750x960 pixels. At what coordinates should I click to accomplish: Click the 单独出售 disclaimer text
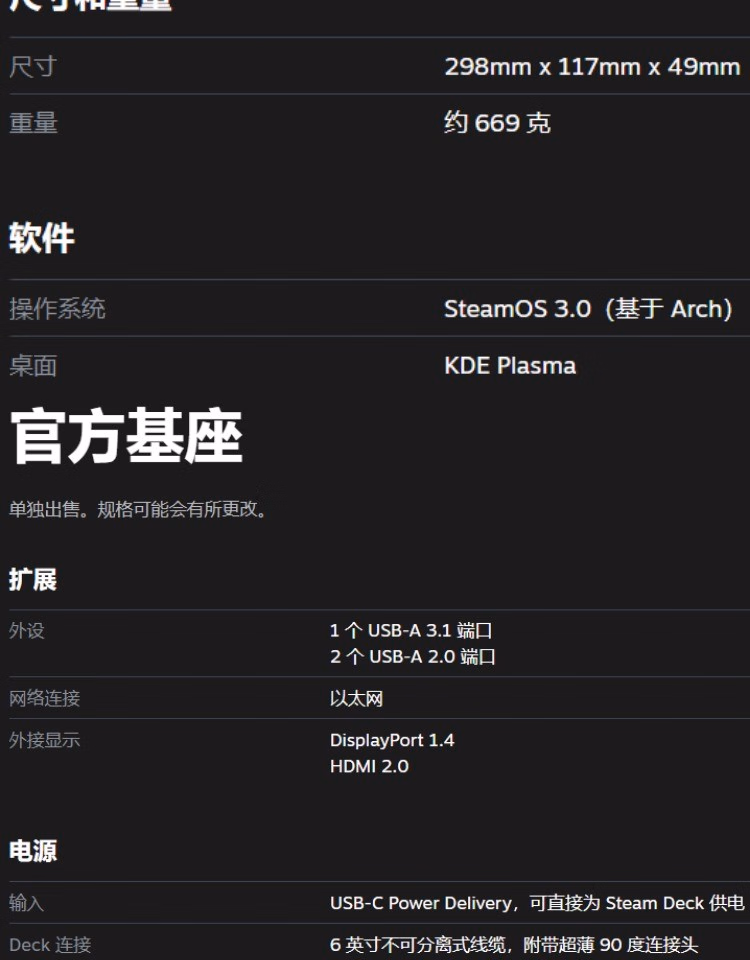pos(138,509)
